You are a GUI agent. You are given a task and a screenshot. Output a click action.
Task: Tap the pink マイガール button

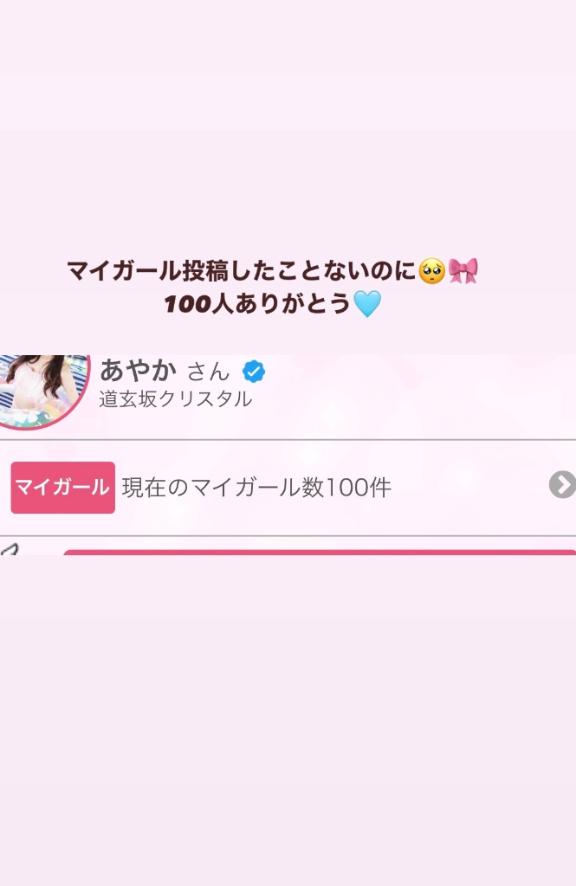63,487
